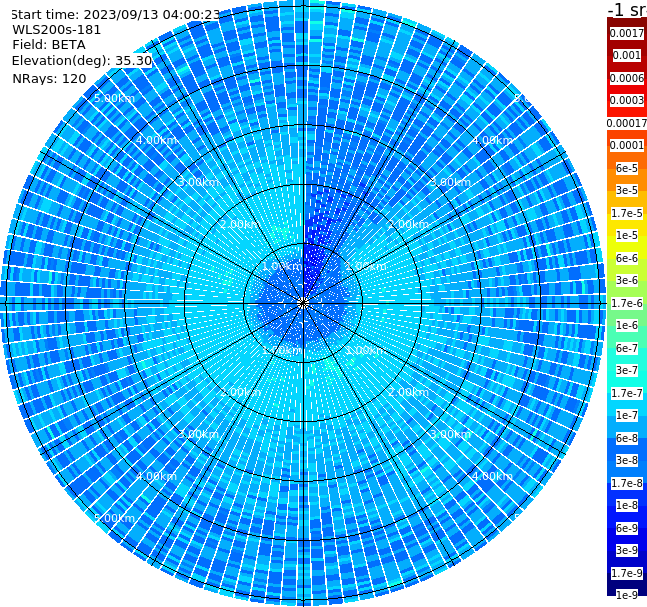Click the '5.00km' range label in the upper-left quadrant
Image resolution: width=647 pixels, height=607 pixels.
click(x=114, y=98)
